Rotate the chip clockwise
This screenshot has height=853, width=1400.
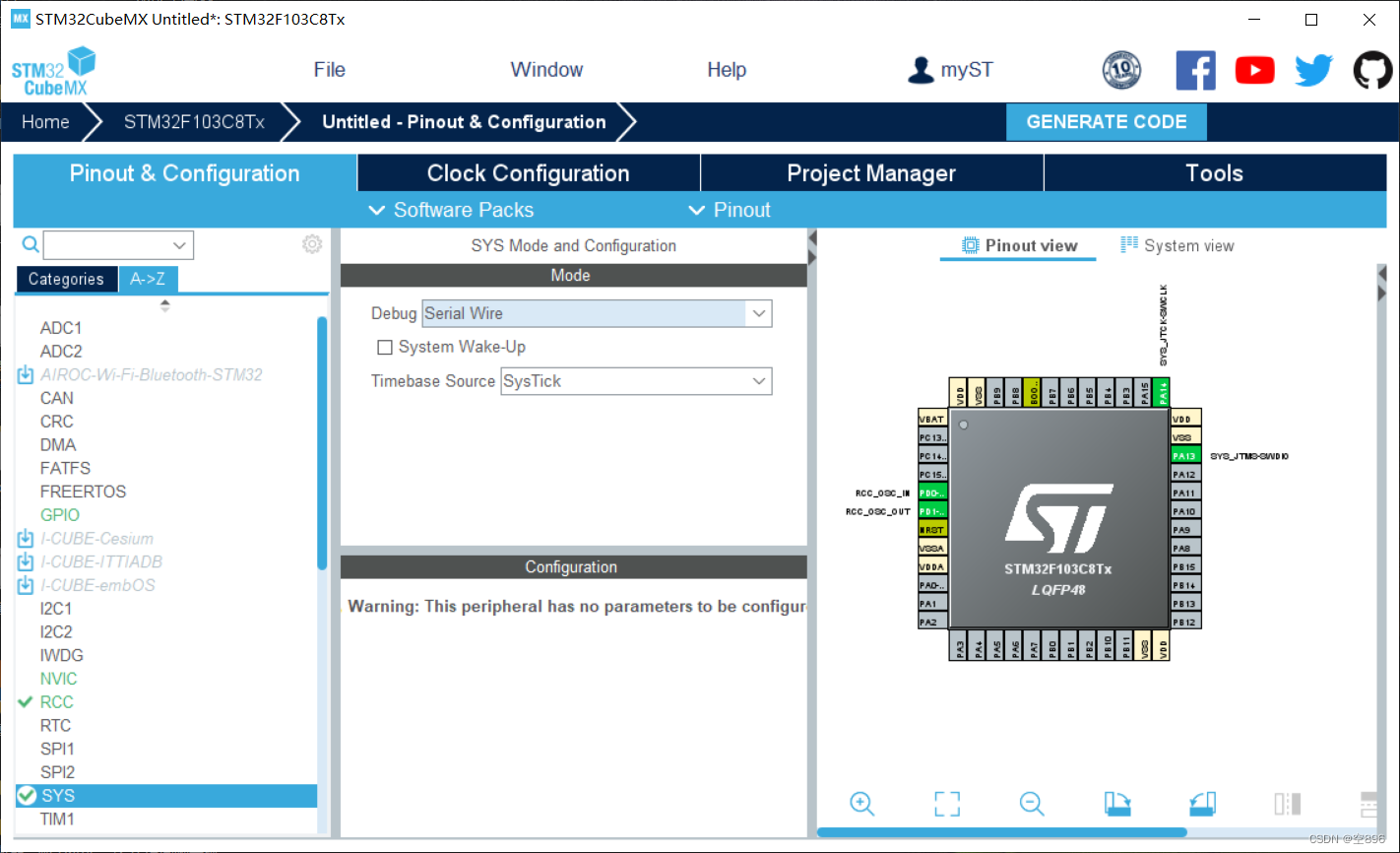click(x=1117, y=804)
